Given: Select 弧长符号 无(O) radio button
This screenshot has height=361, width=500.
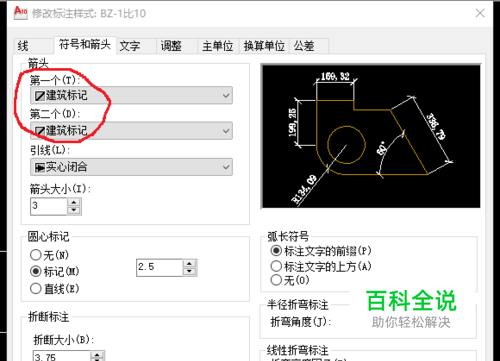Looking at the screenshot, I should 276,280.
